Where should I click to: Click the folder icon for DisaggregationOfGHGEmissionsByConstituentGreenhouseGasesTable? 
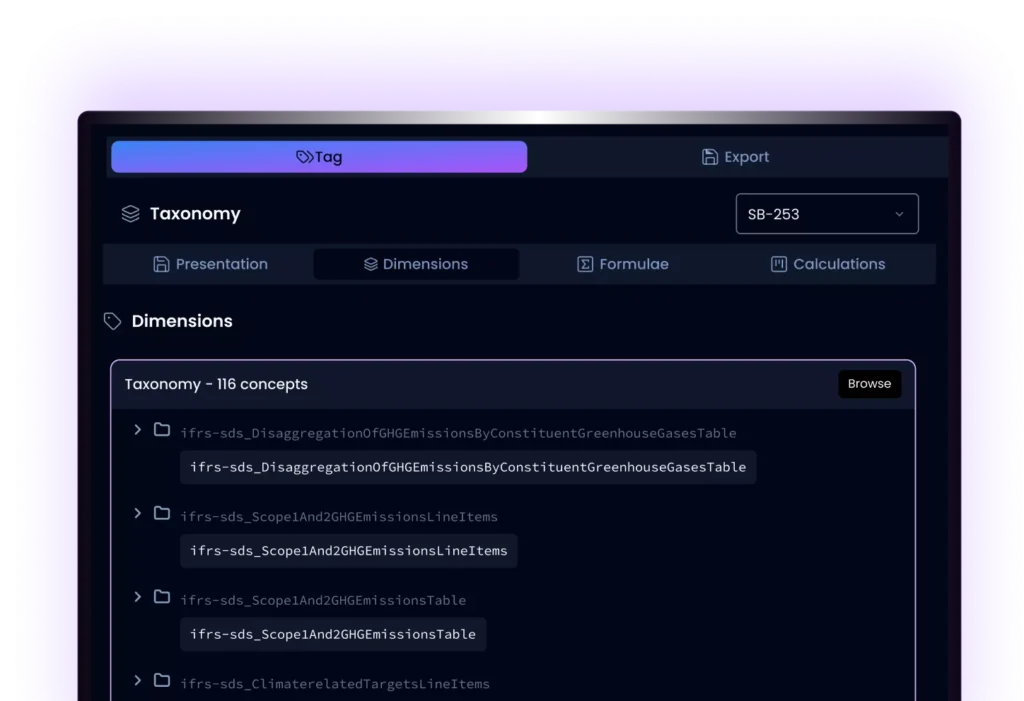click(161, 430)
